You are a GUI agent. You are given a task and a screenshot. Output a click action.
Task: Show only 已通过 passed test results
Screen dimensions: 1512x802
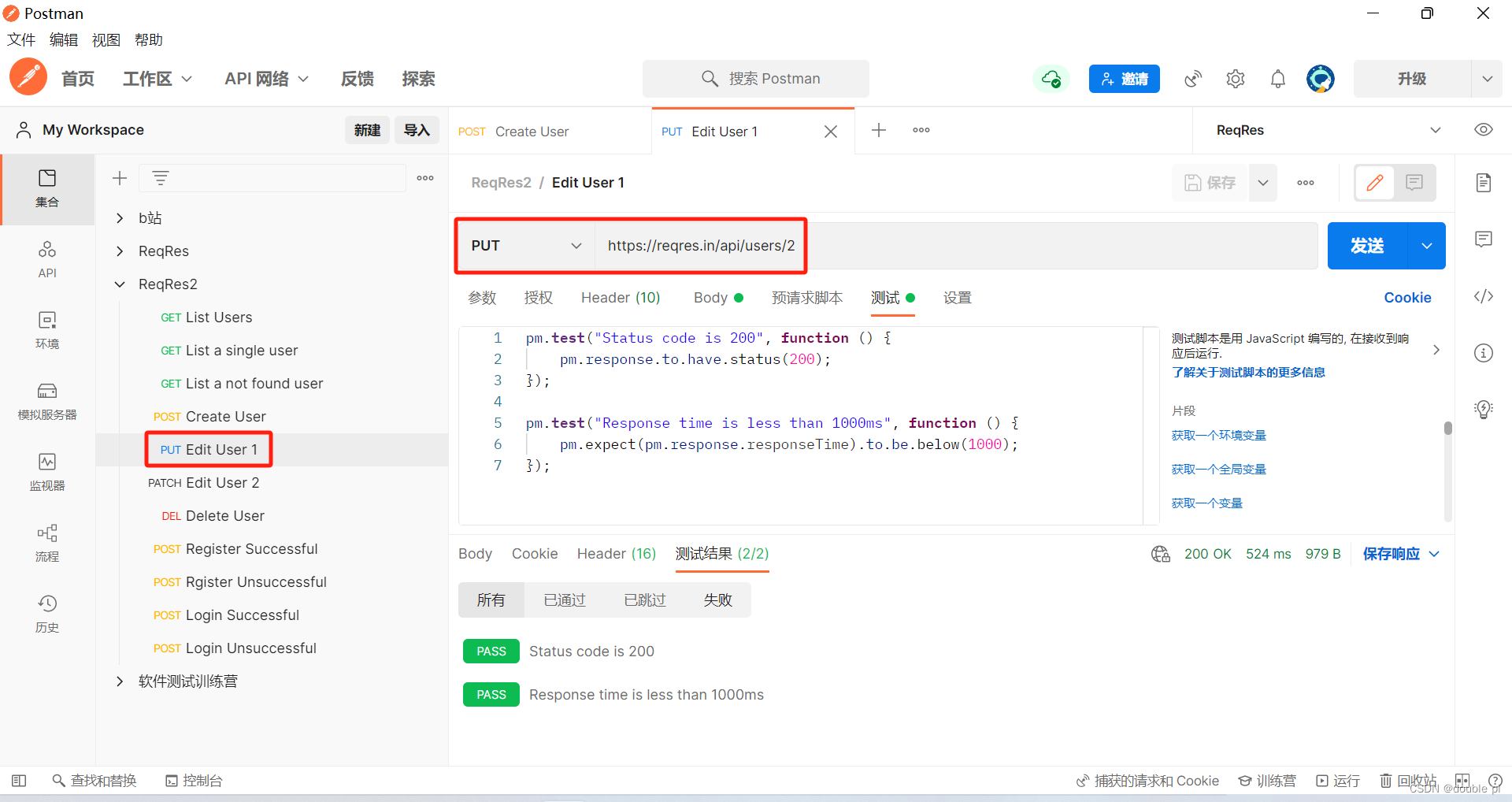[x=565, y=600]
